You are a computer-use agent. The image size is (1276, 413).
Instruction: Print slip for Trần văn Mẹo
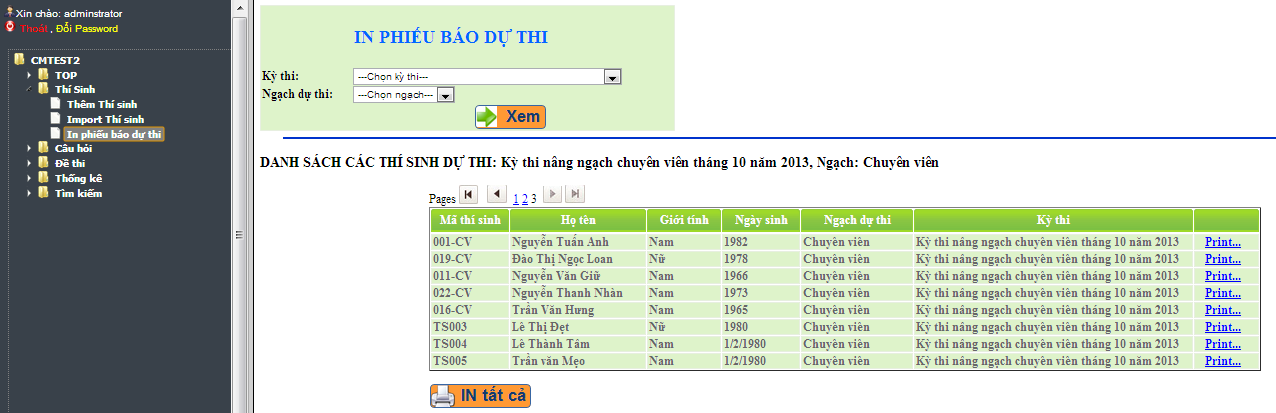pyautogui.click(x=1222, y=361)
